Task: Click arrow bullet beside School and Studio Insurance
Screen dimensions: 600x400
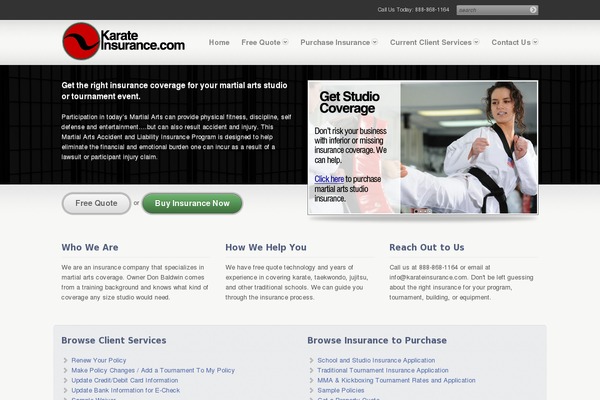Action: 311,360
